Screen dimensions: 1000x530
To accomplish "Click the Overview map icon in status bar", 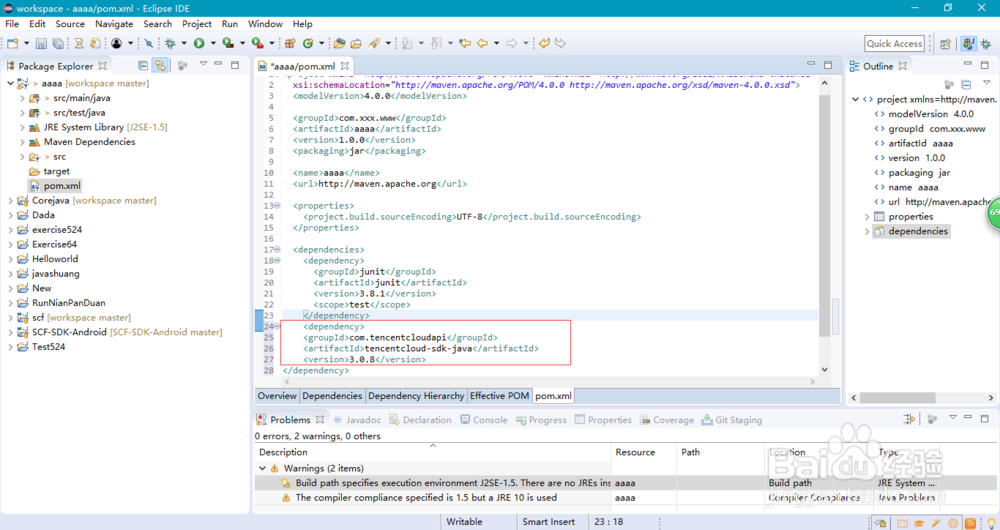I will tap(903, 523).
